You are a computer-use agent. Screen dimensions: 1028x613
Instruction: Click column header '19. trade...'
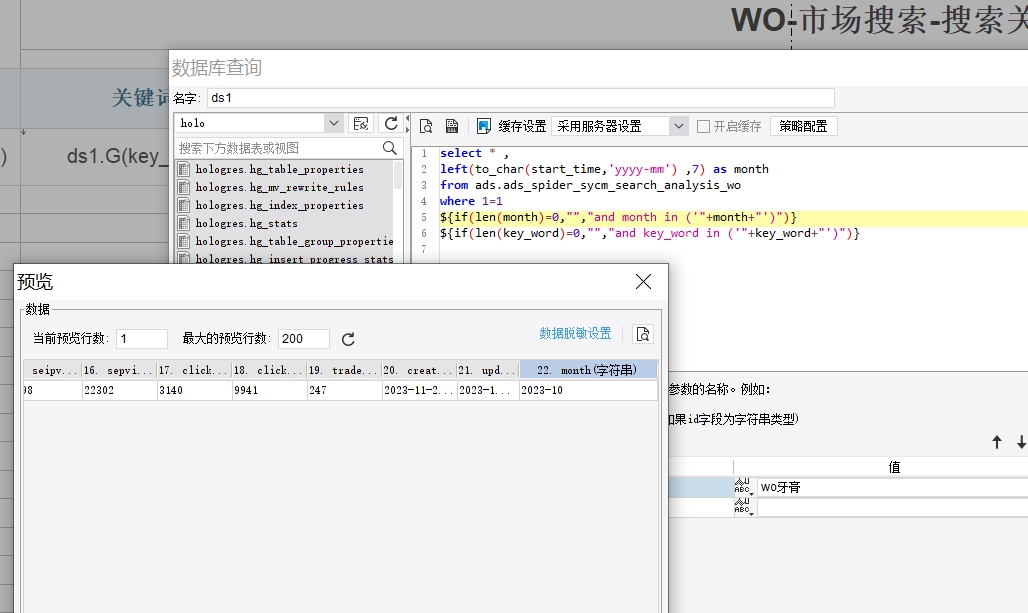coord(345,370)
